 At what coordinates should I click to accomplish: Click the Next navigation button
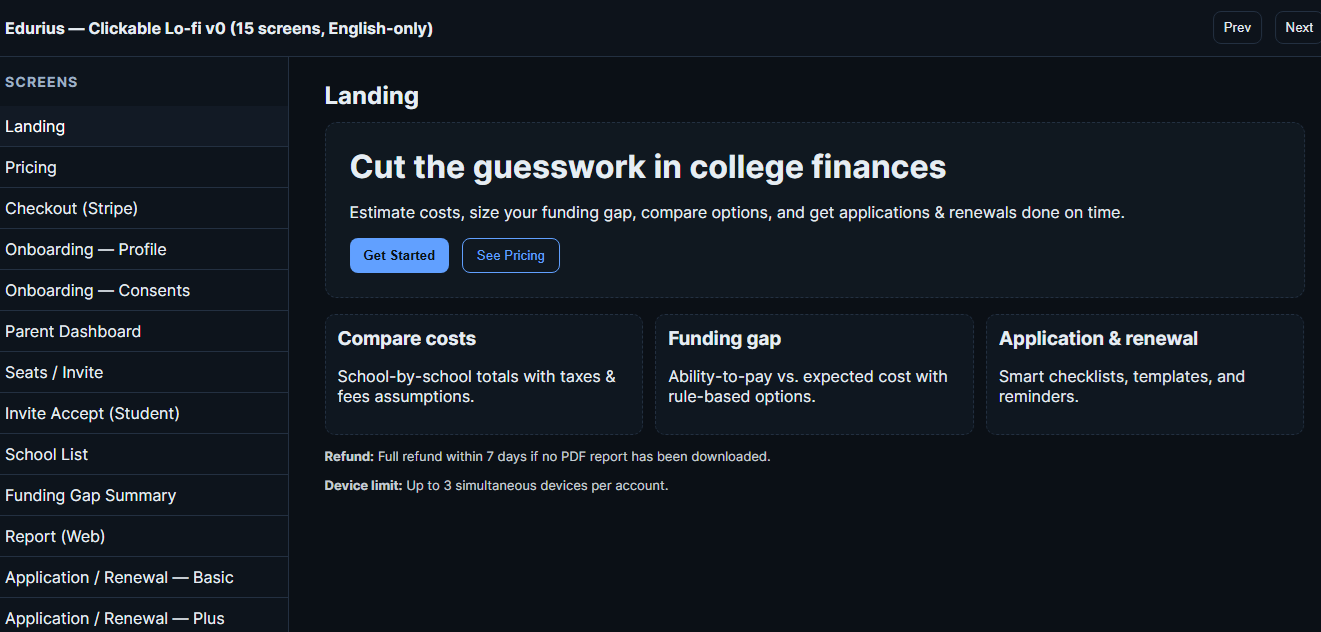[x=1298, y=28]
